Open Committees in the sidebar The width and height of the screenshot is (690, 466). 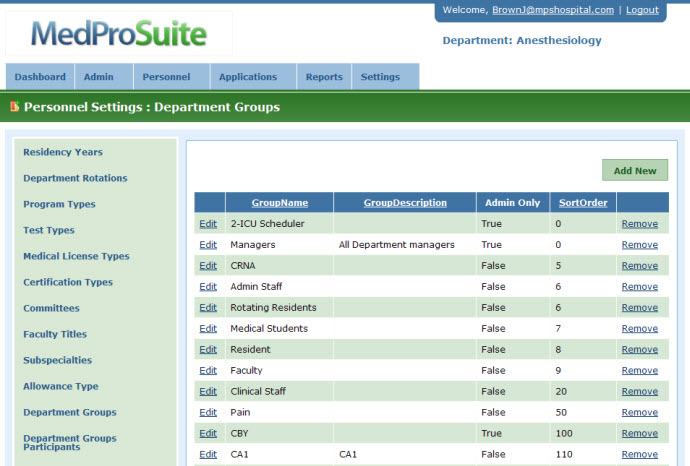coord(51,308)
